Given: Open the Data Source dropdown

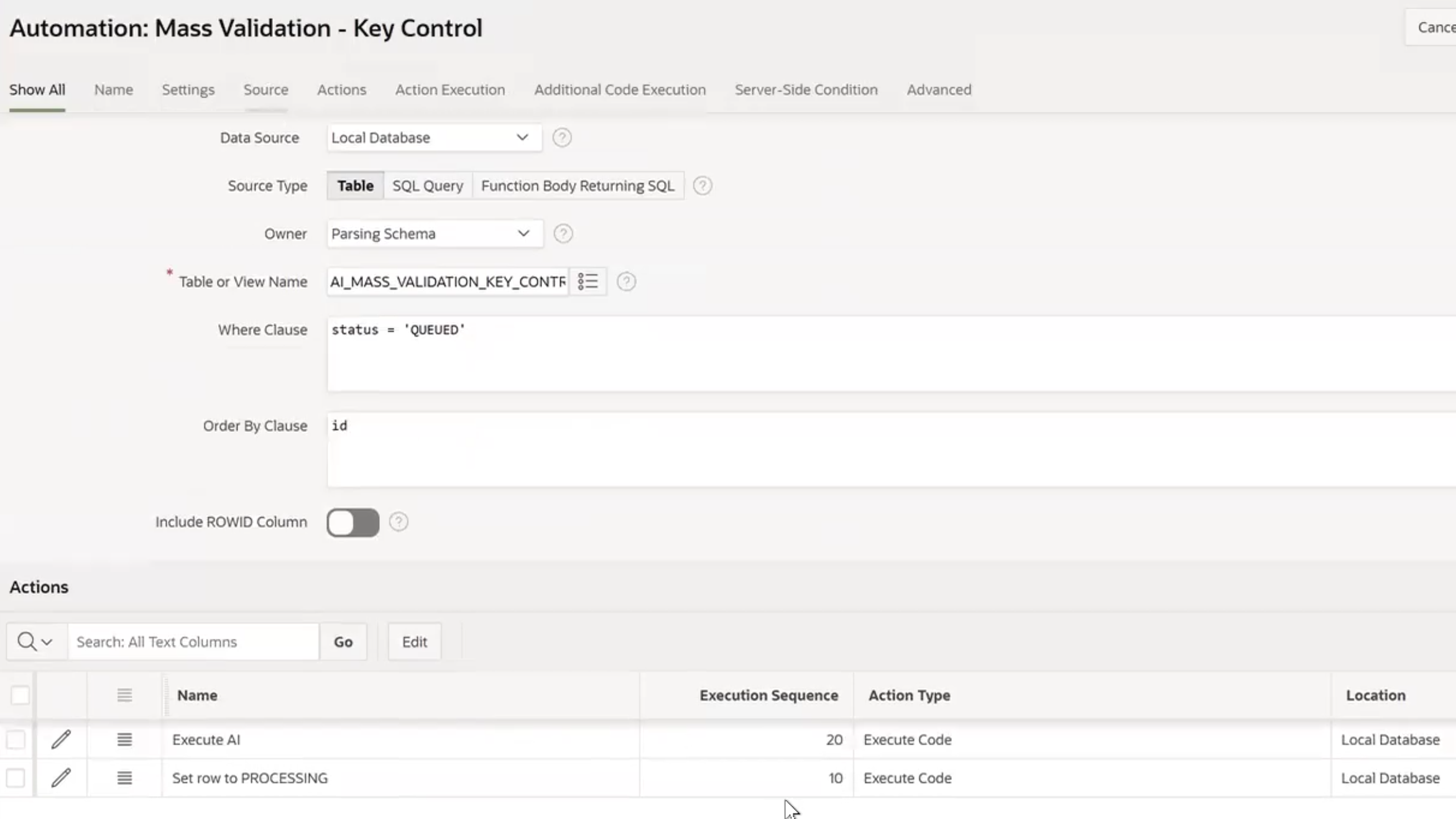Looking at the screenshot, I should pyautogui.click(x=434, y=137).
